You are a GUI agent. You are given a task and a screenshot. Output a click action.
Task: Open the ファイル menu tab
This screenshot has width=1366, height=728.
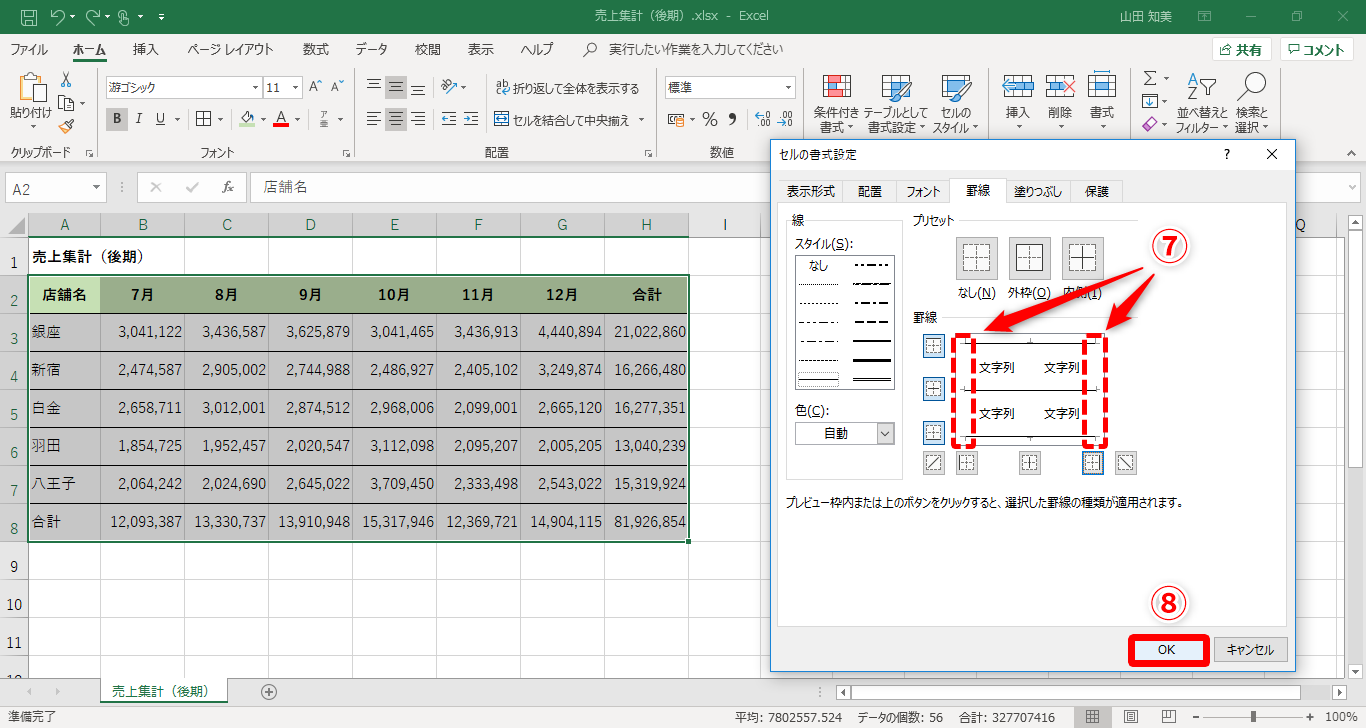tap(29, 49)
